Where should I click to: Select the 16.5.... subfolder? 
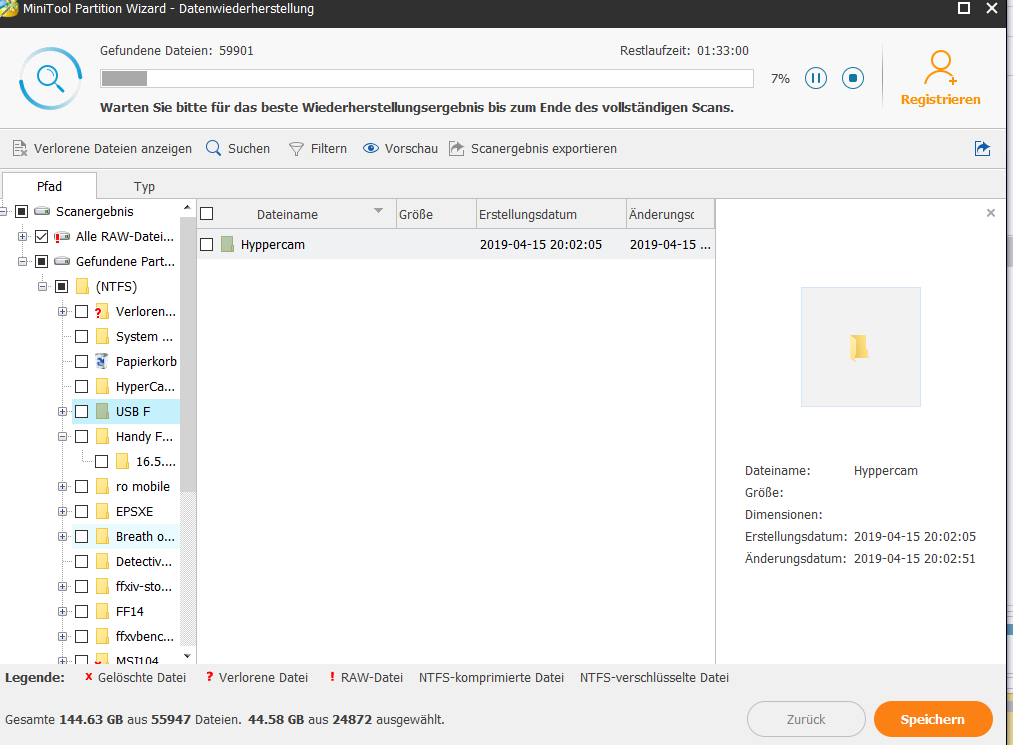pos(155,461)
